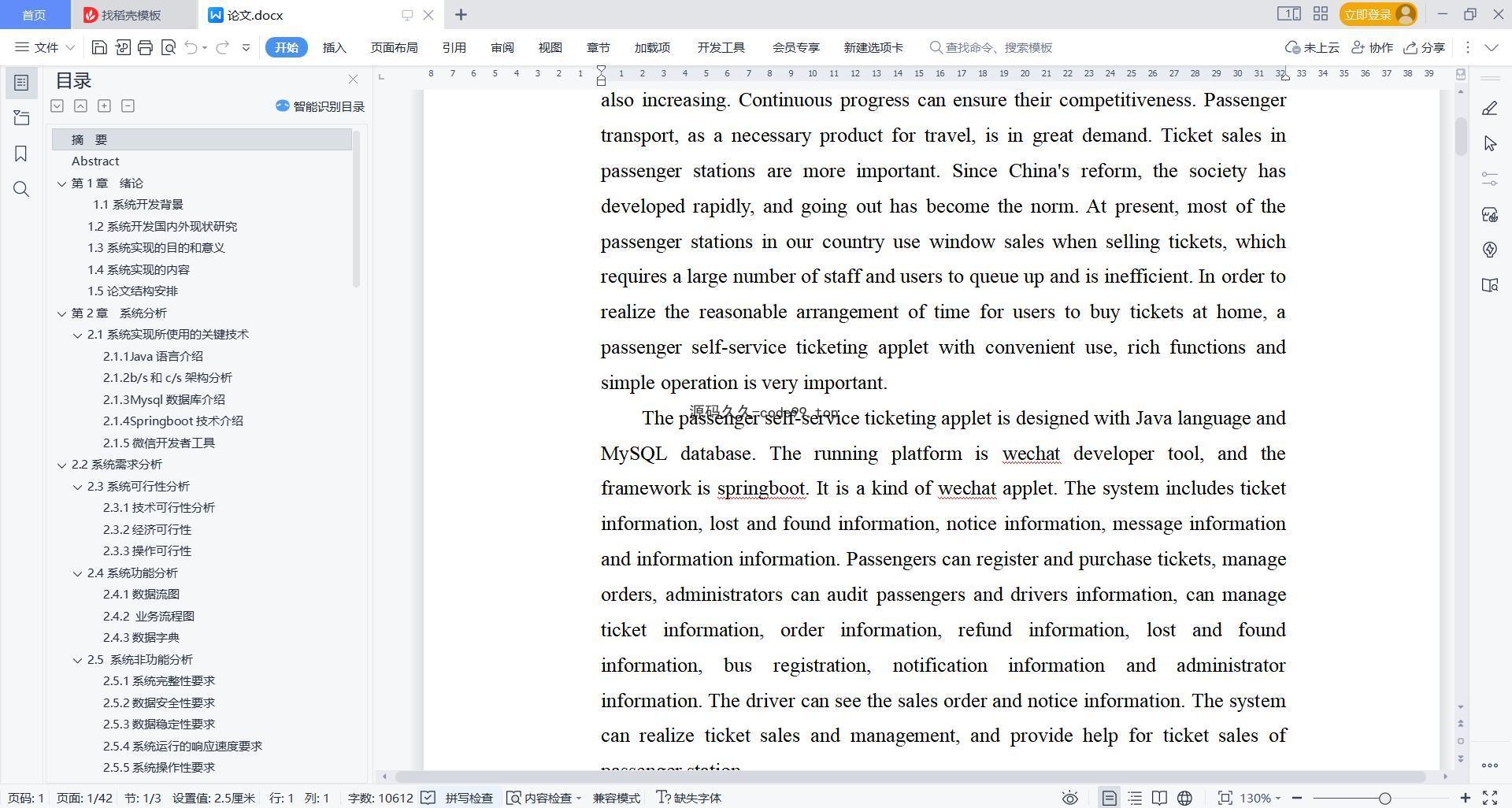Click the ribbon collapse chevron at top right
The width and height of the screenshot is (1512, 808).
point(1491,47)
